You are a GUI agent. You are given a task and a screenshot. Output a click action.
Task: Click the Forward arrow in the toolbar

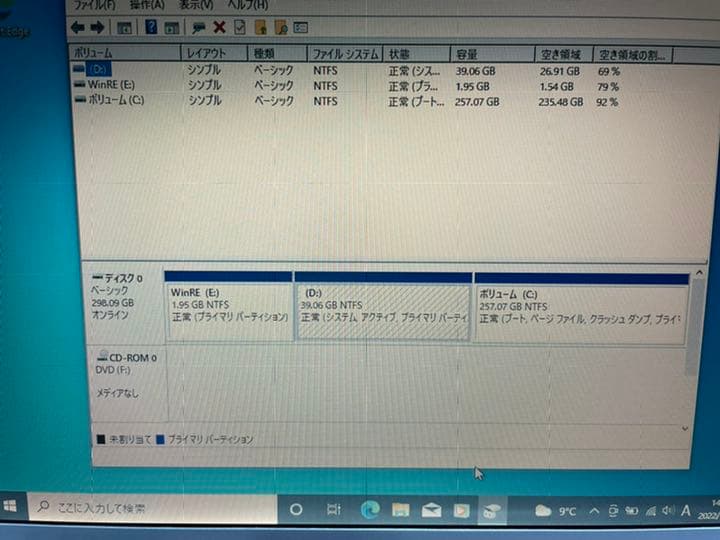[x=97, y=28]
